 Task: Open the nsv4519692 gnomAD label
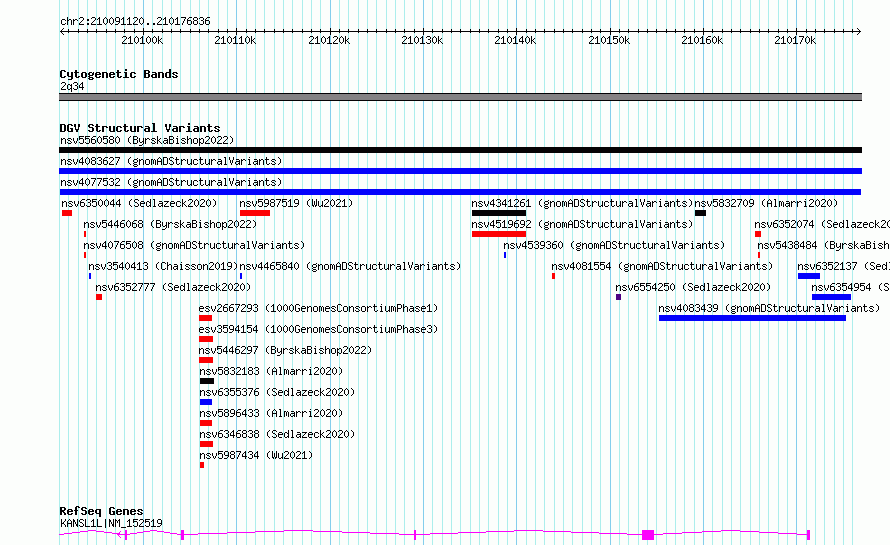pyautogui.click(x=582, y=224)
